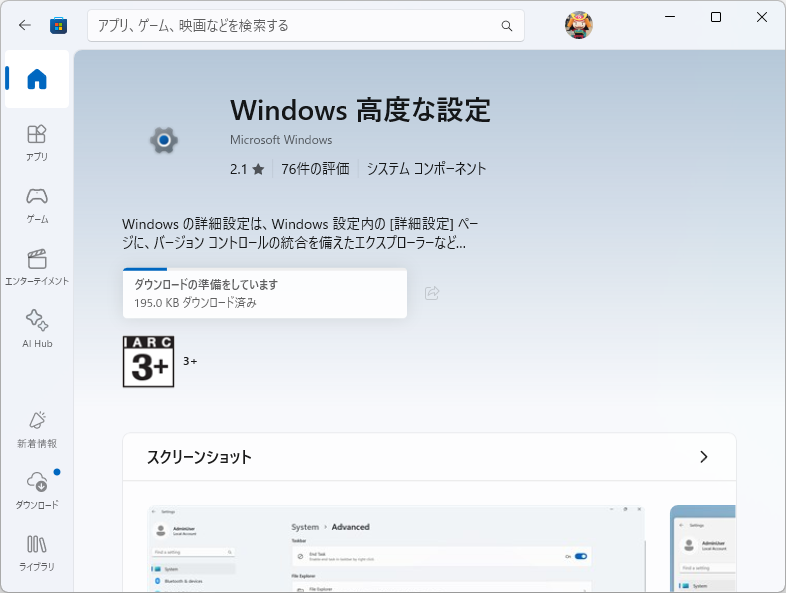Open the user profile avatar

[x=578, y=25]
